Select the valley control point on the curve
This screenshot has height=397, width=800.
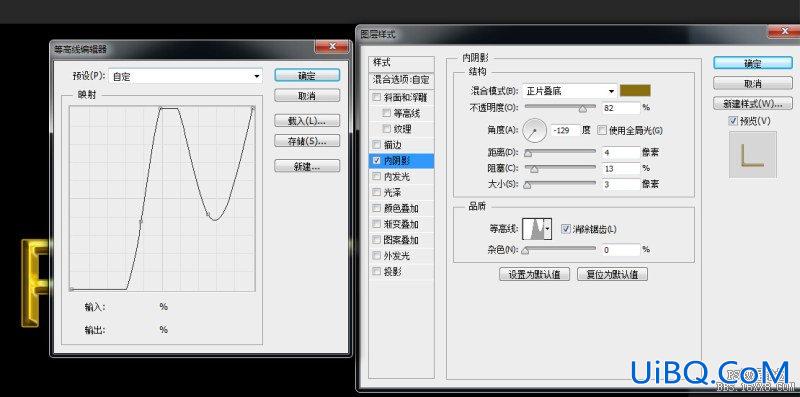[208, 214]
